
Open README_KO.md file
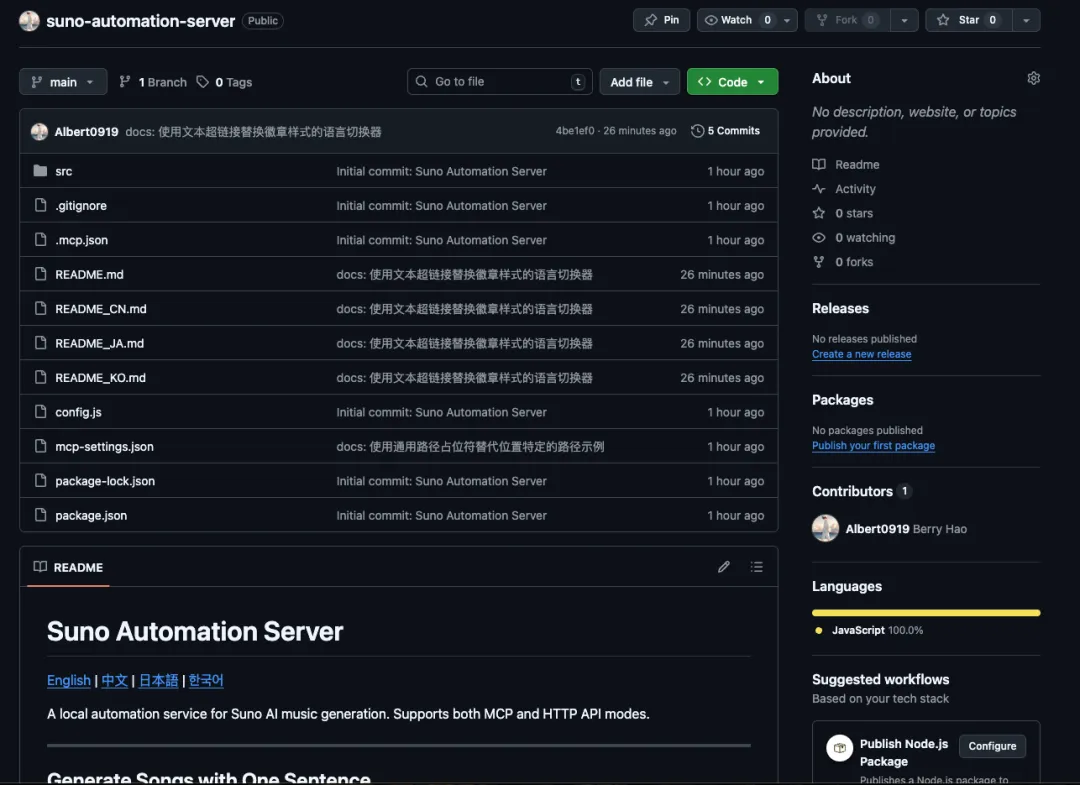click(x=101, y=378)
